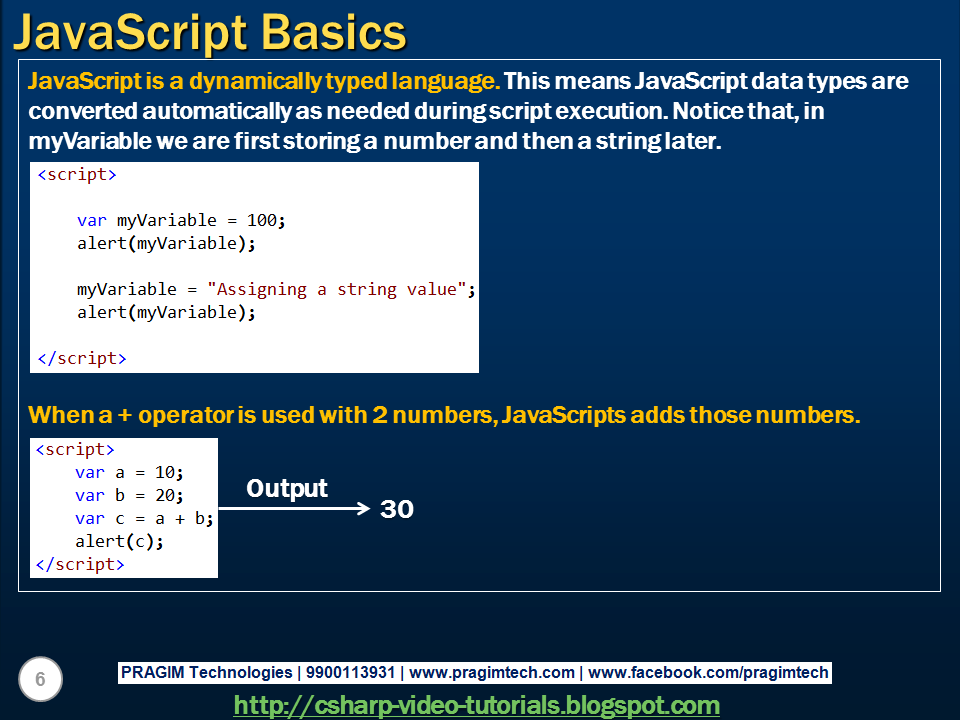Click the second alert(myVariable); line below string assignment
960x720 pixels.
point(167,312)
